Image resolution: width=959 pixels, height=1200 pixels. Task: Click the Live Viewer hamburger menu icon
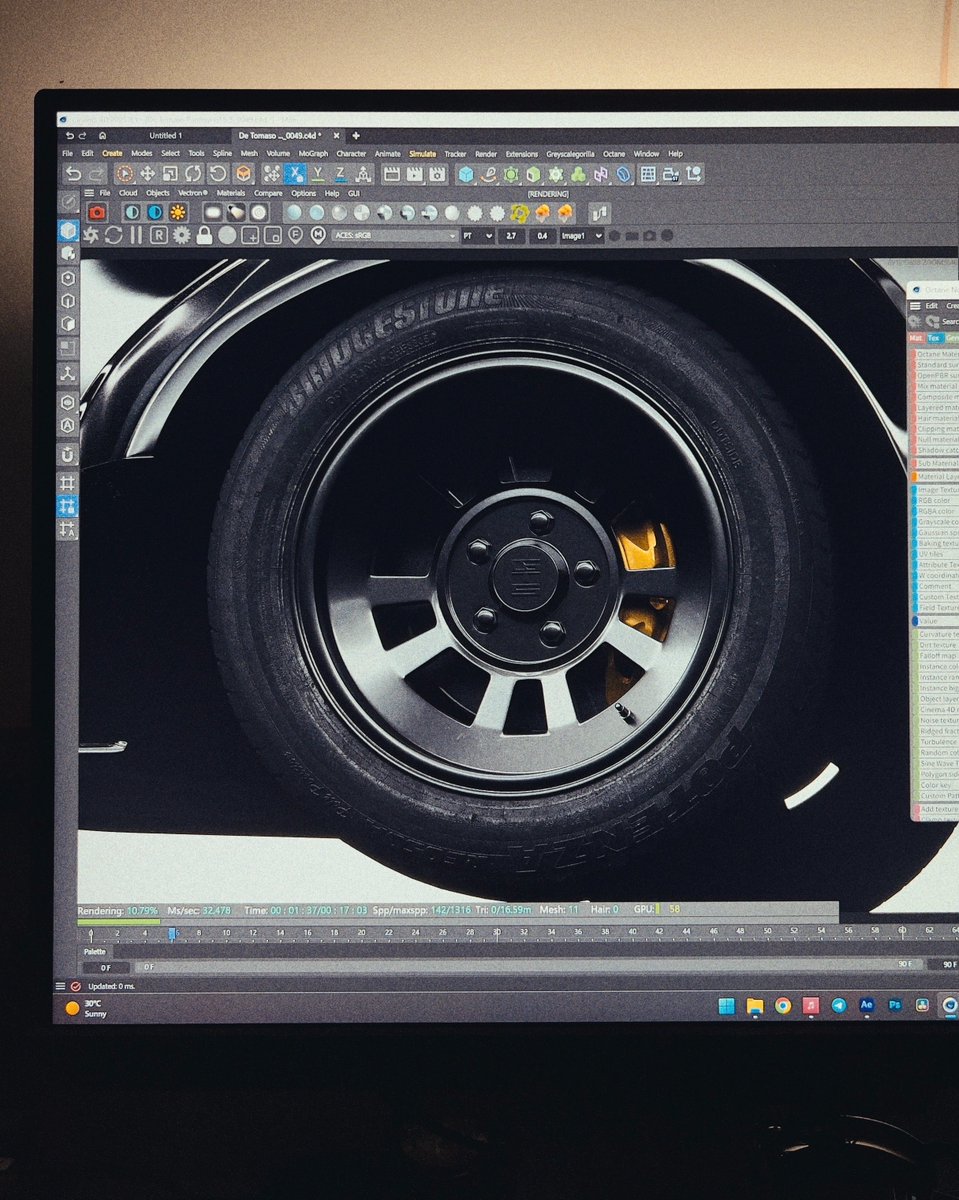[x=89, y=192]
